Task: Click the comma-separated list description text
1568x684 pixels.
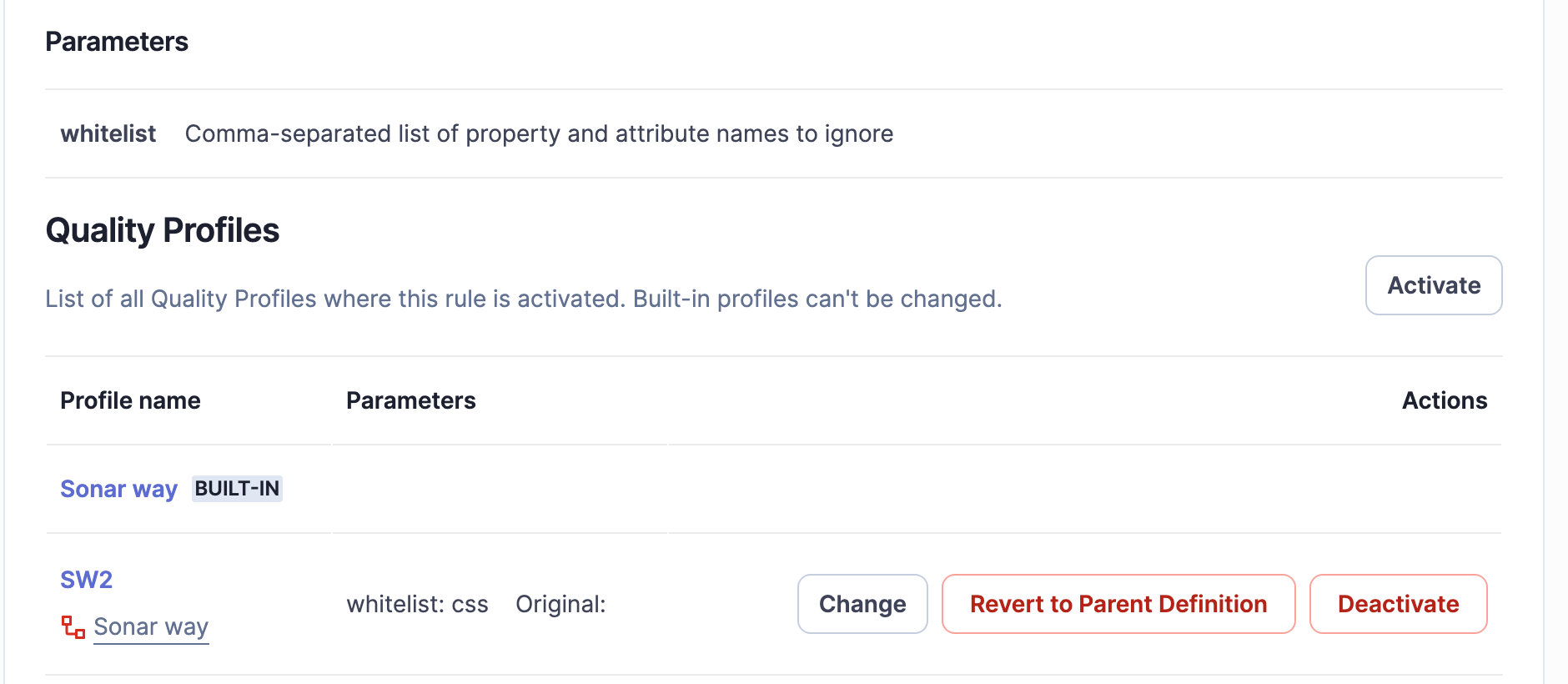Action: coord(539,133)
